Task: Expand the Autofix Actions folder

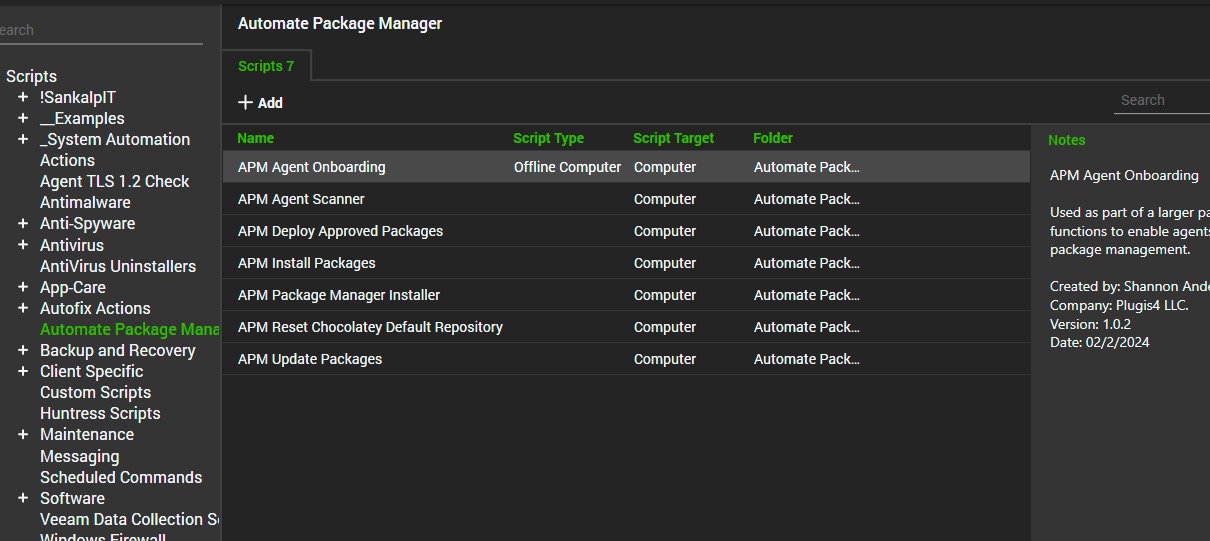Action: [23, 308]
